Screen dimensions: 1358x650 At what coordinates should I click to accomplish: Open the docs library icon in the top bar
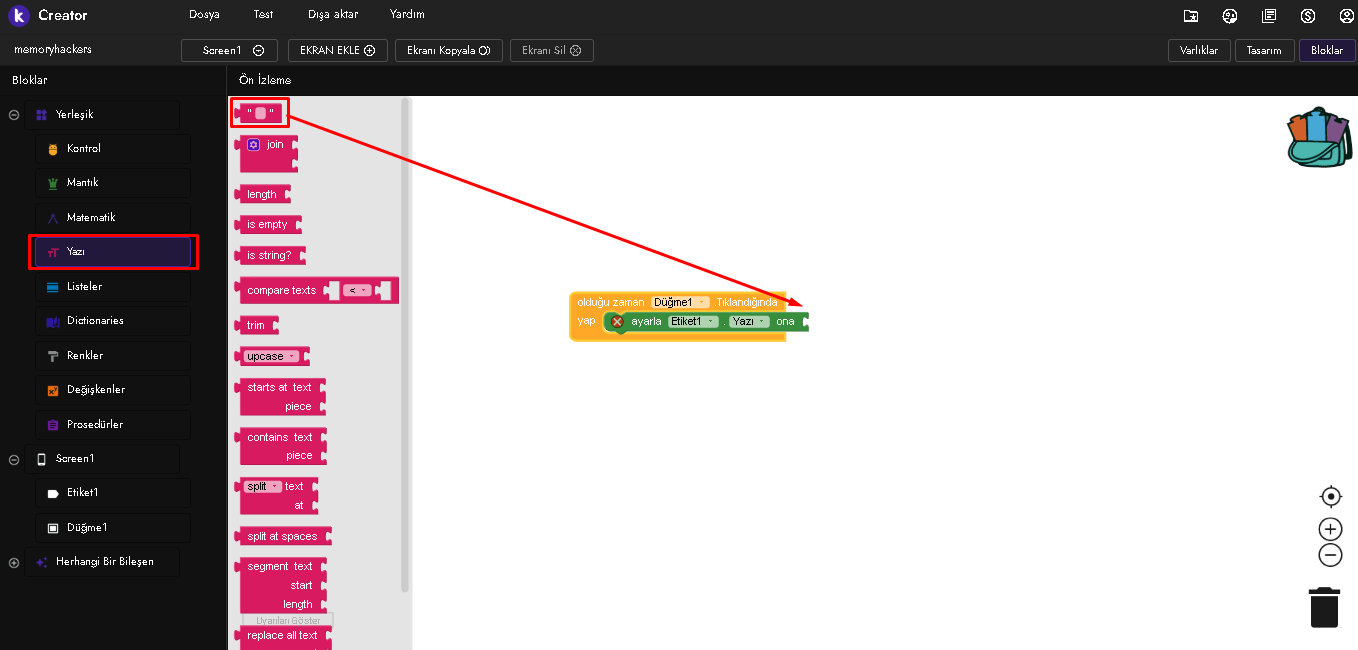(1269, 15)
